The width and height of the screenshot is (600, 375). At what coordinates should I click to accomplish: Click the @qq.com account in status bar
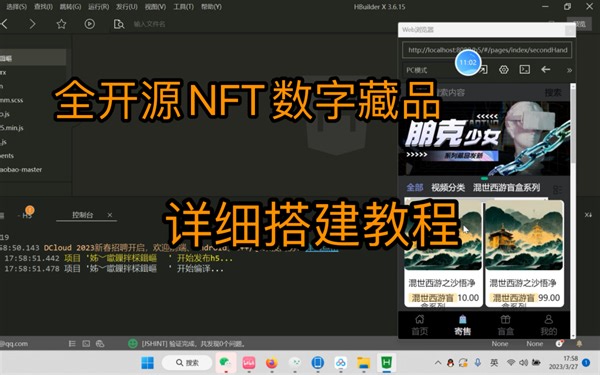[14, 344]
